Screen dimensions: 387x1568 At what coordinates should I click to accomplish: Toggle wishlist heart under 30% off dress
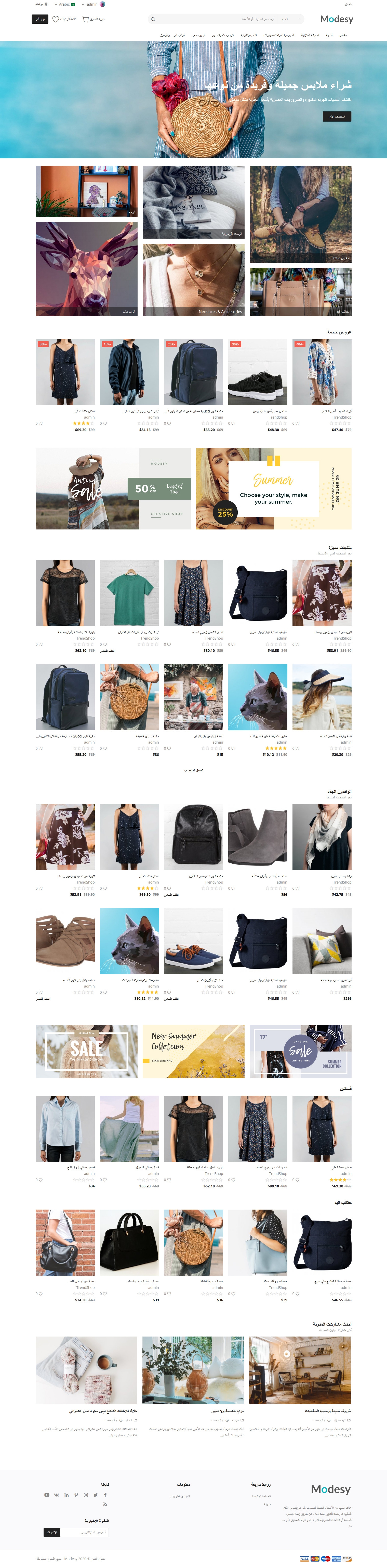coord(41,423)
